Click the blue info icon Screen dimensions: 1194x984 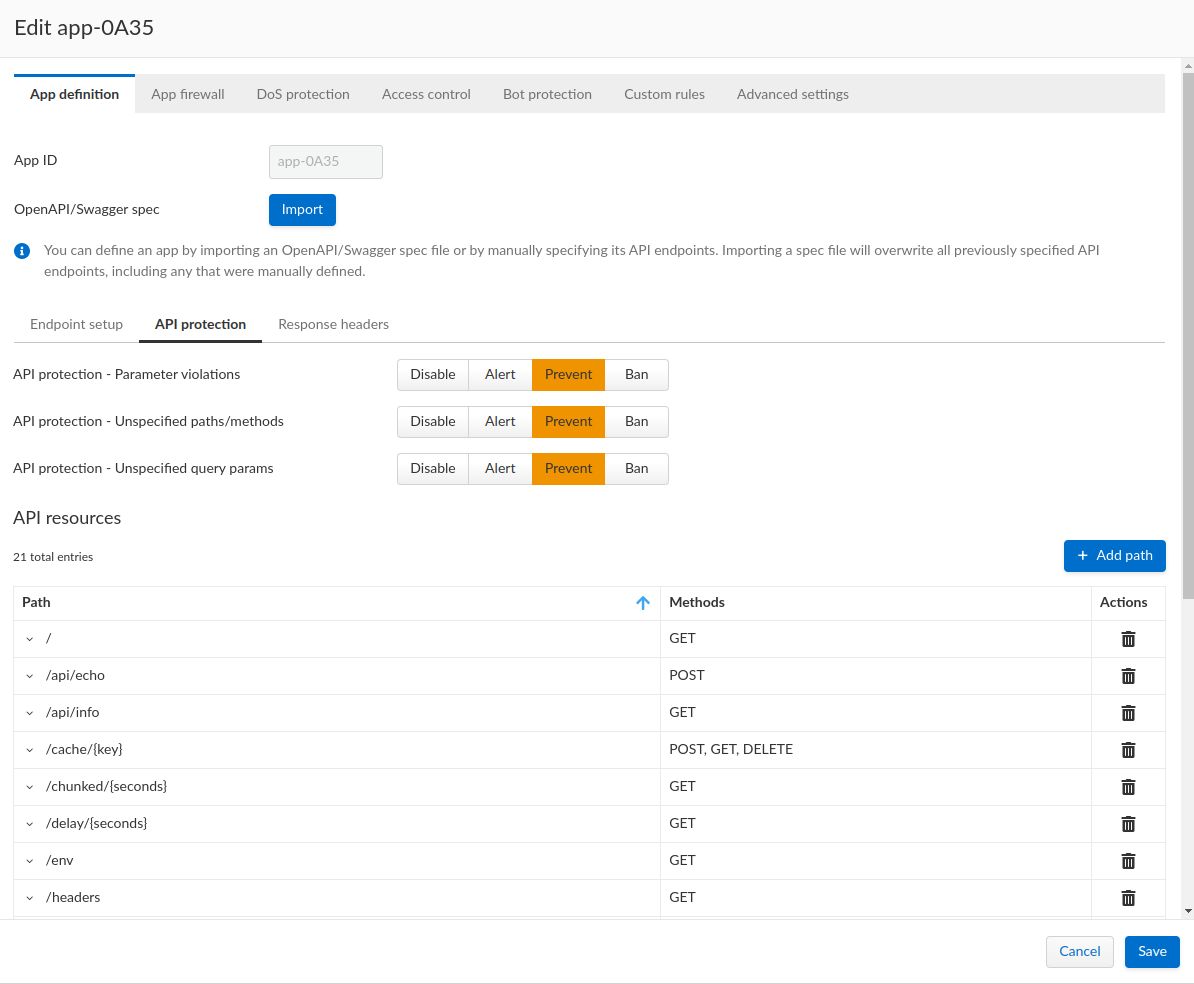[x=22, y=251]
